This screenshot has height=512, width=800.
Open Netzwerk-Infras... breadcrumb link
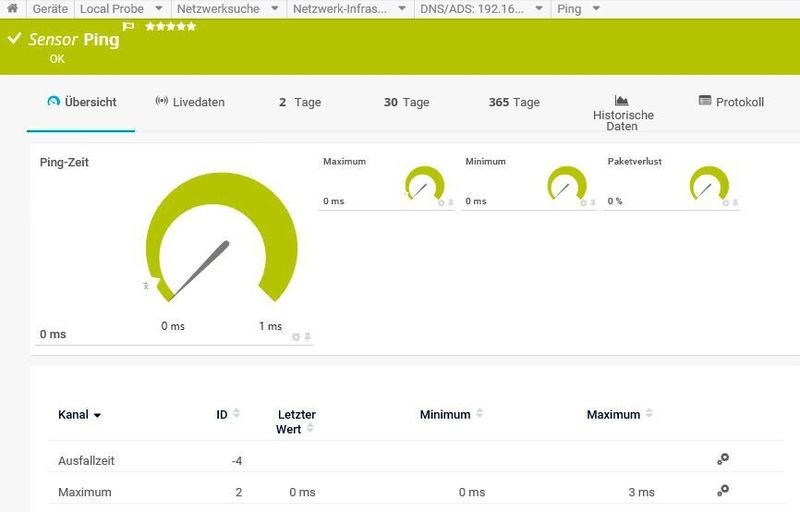(340, 9)
